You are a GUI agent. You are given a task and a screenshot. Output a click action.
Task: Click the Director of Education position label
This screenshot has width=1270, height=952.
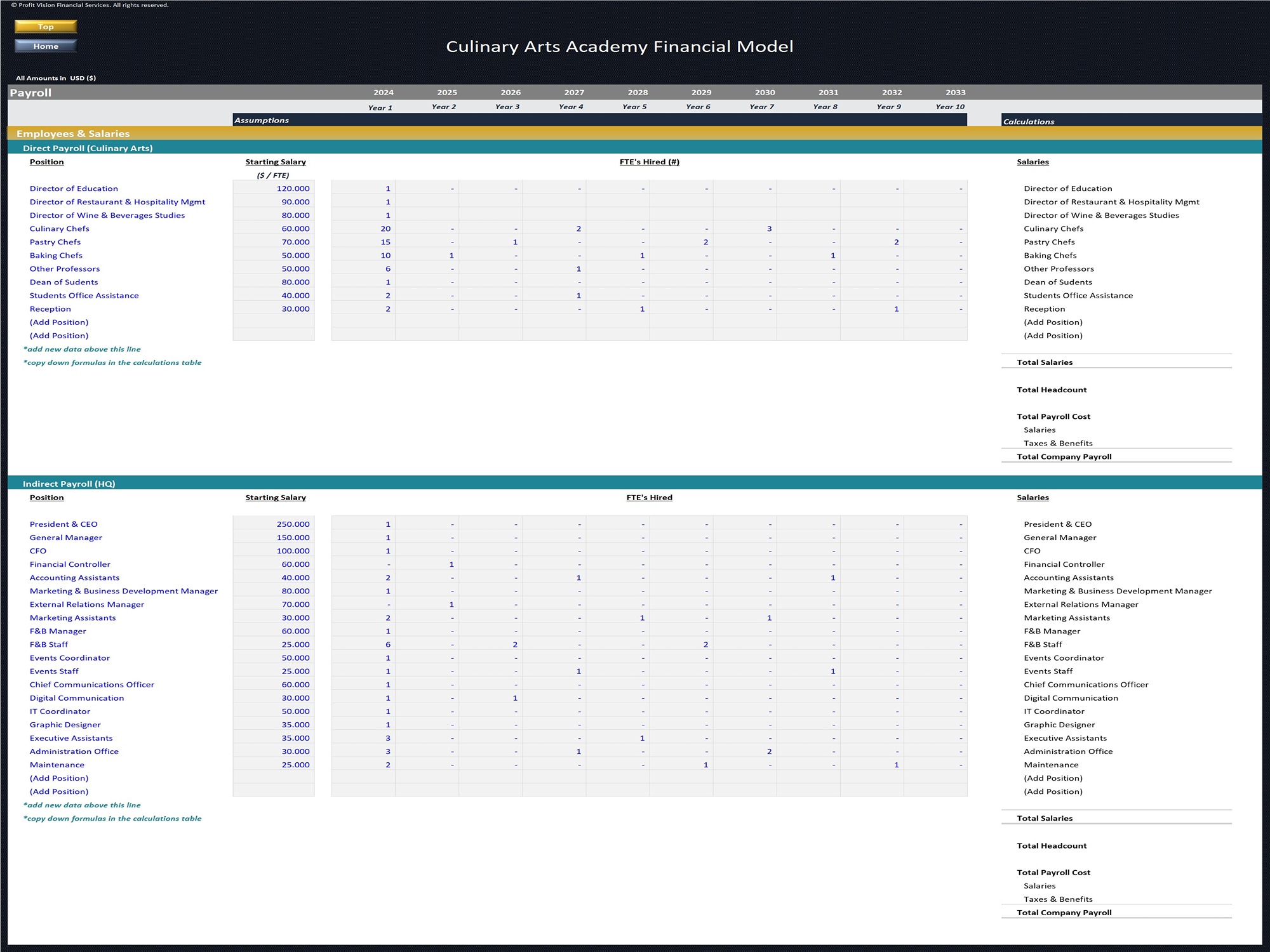[x=74, y=188]
